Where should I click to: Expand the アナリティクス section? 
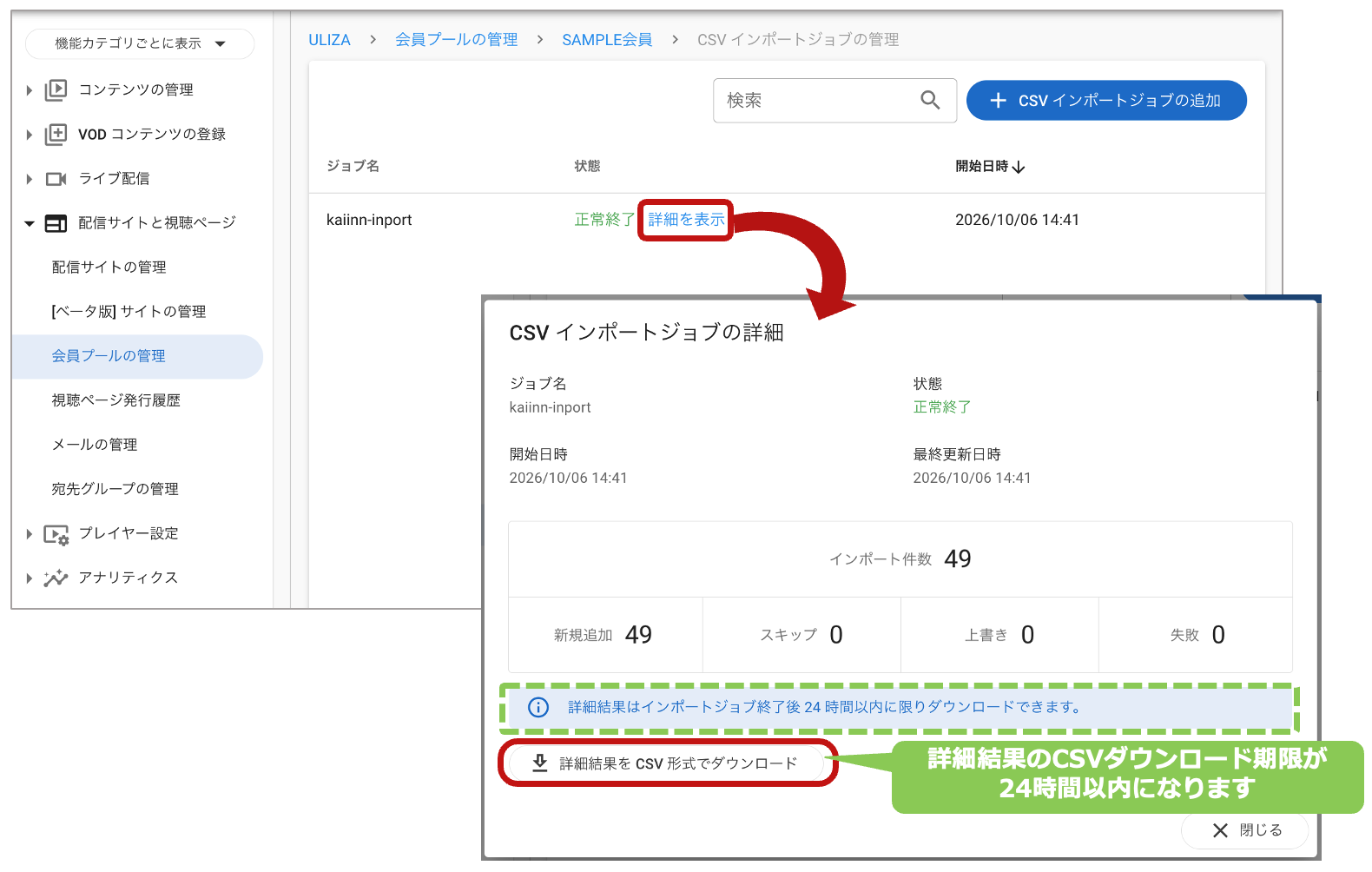[x=29, y=578]
